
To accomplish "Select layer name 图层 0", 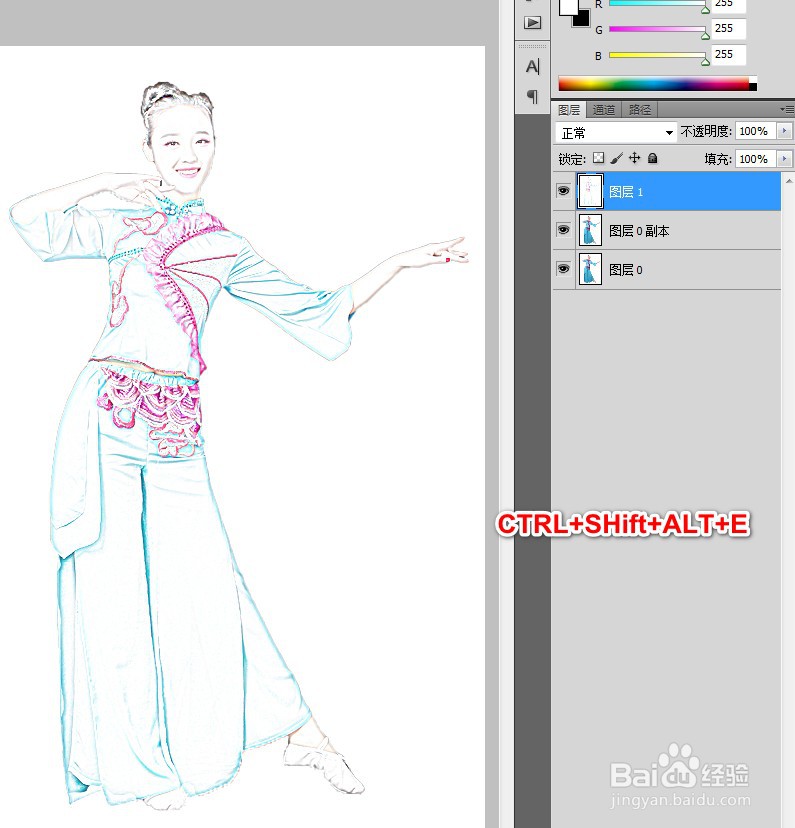I will pyautogui.click(x=626, y=270).
